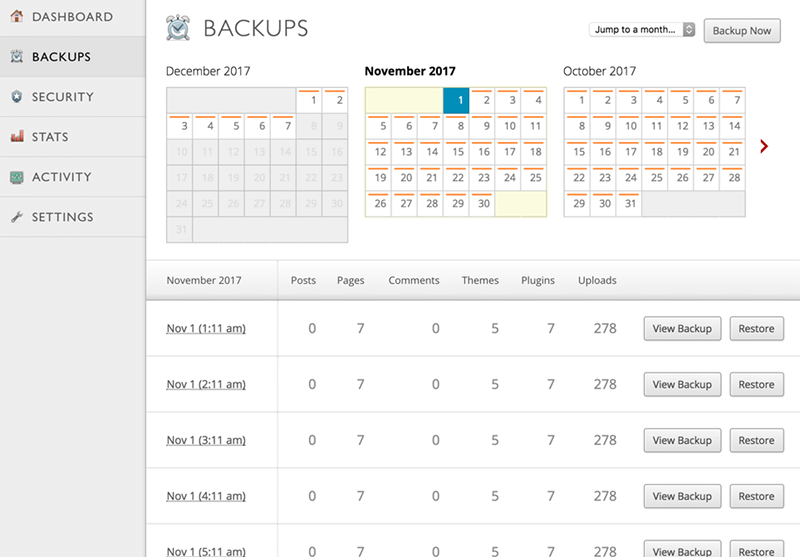Viewport: 800px width, 557px height.
Task: Open the Nov 1 (5:11 am) backup link
Action: point(206,551)
